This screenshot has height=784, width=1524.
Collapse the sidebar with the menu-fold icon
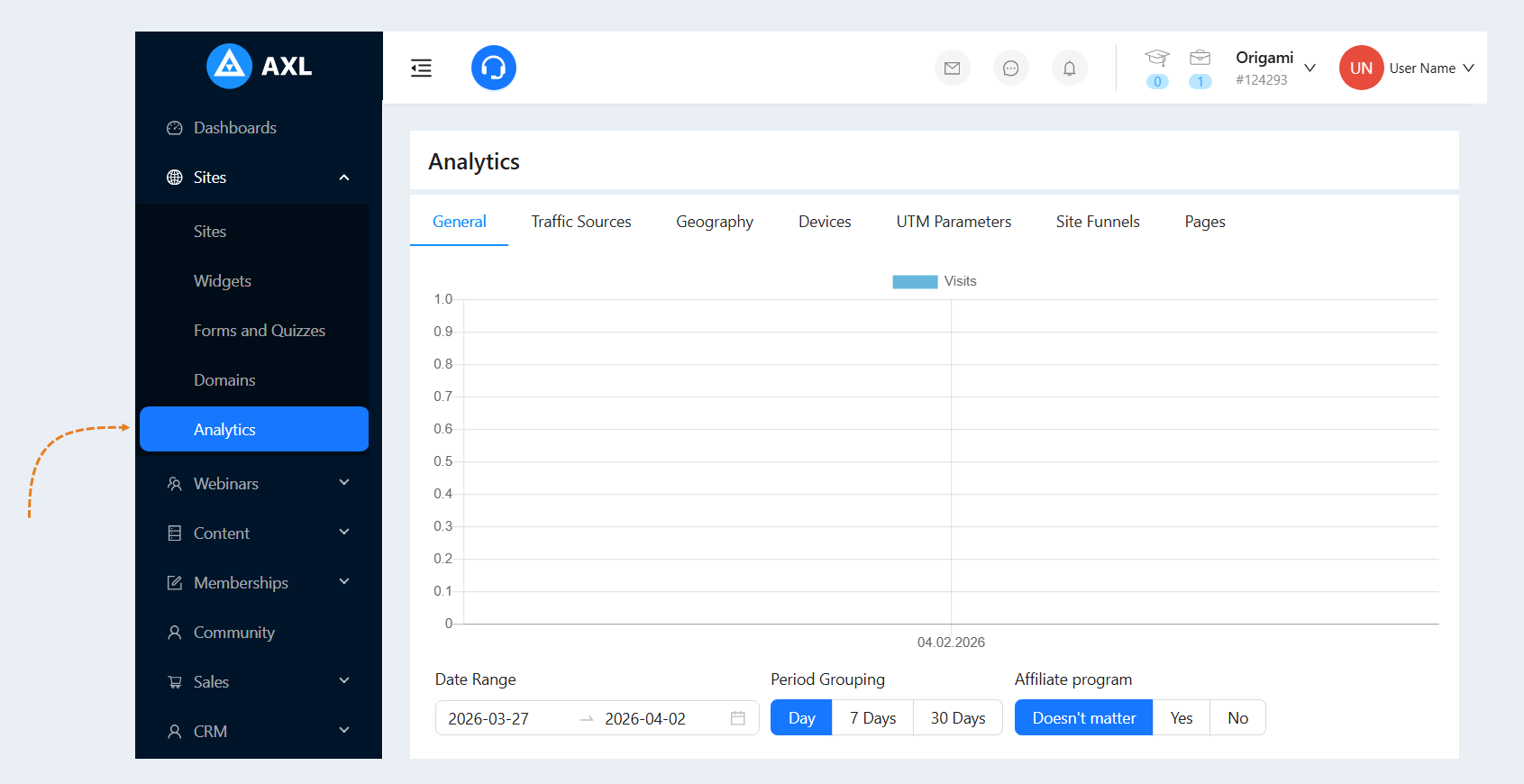(421, 68)
